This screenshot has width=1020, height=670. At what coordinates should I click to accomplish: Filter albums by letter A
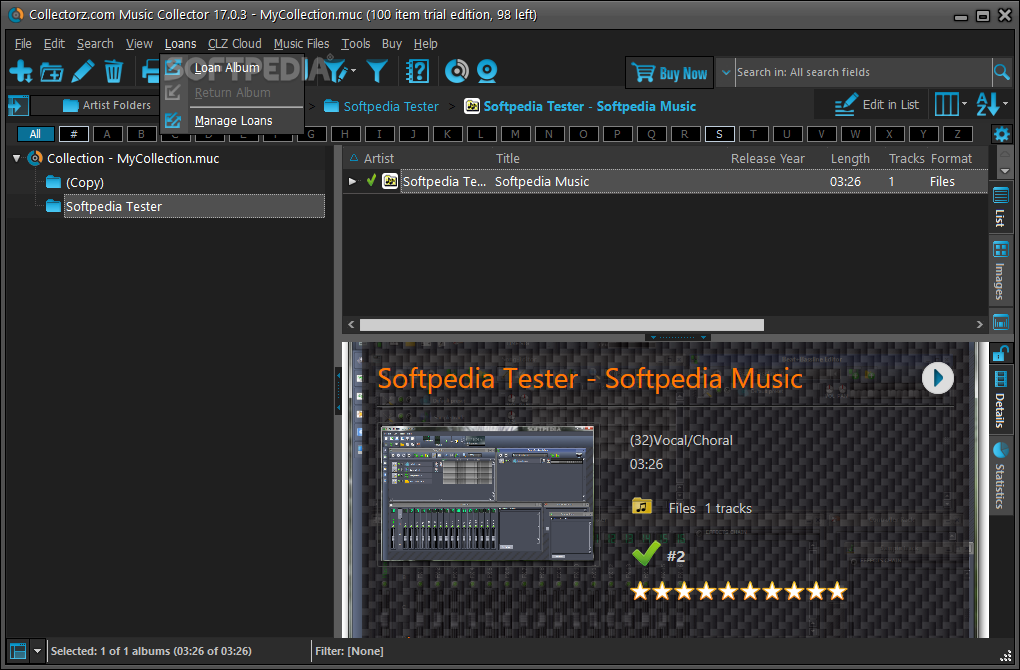coord(107,134)
